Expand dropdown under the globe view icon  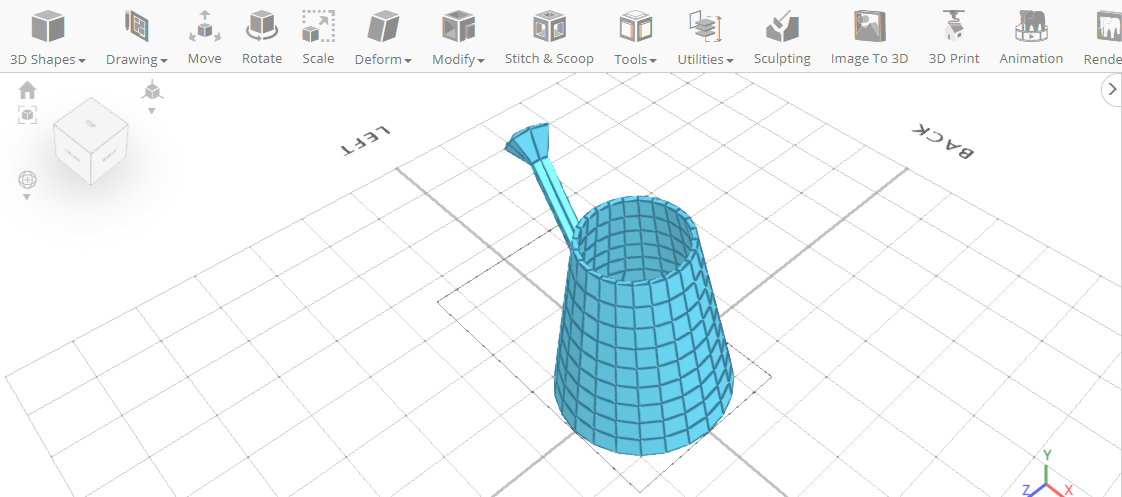point(27,197)
